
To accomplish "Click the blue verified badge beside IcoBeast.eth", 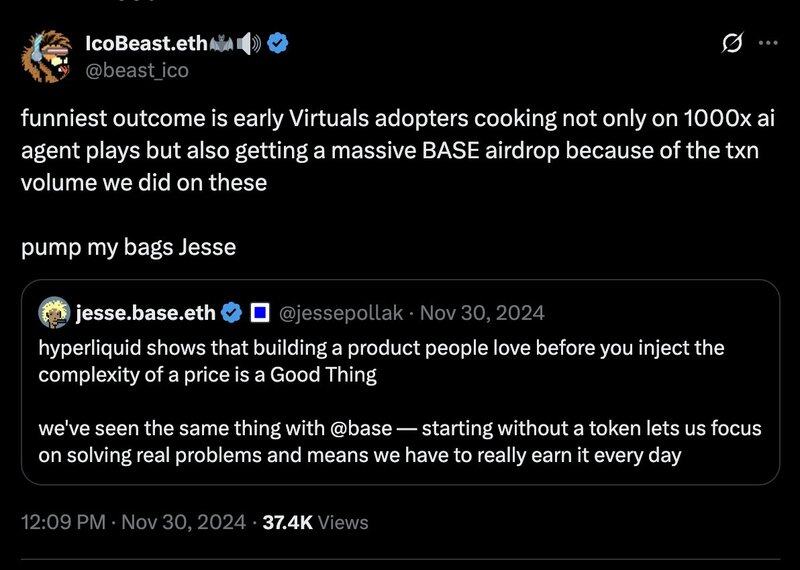I will coord(278,44).
